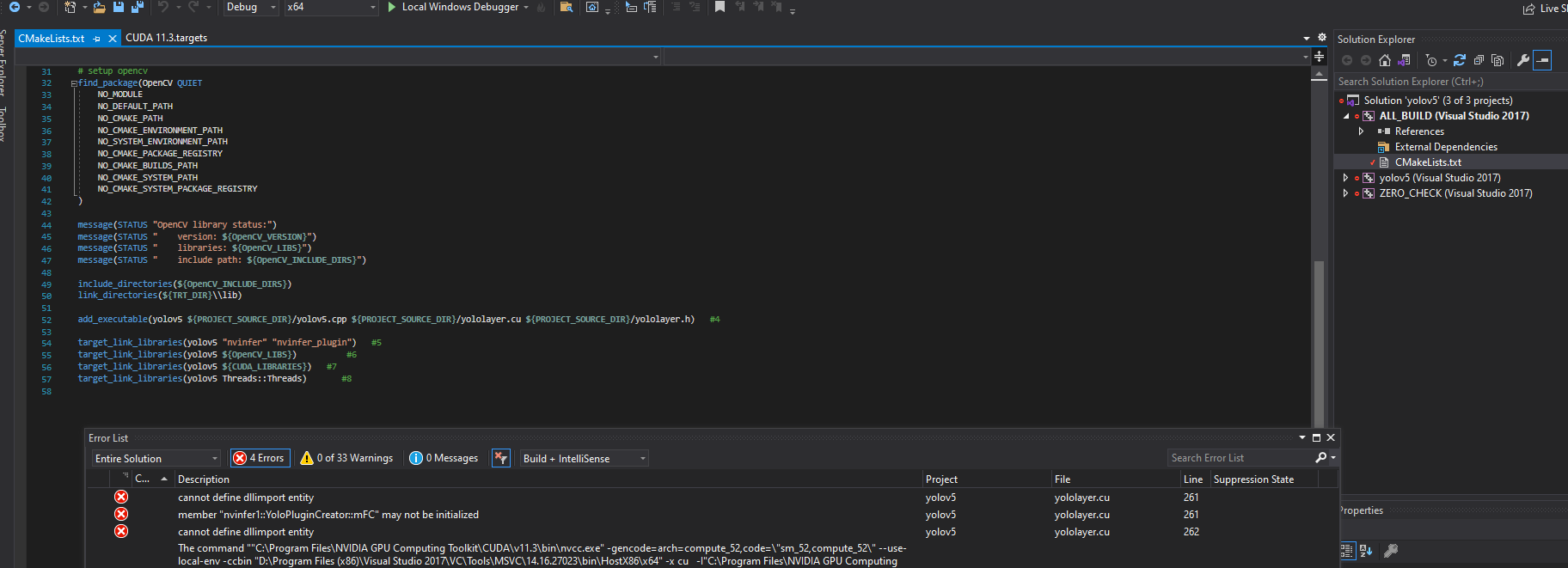Toggle the 0 Messages filter

coord(444,458)
